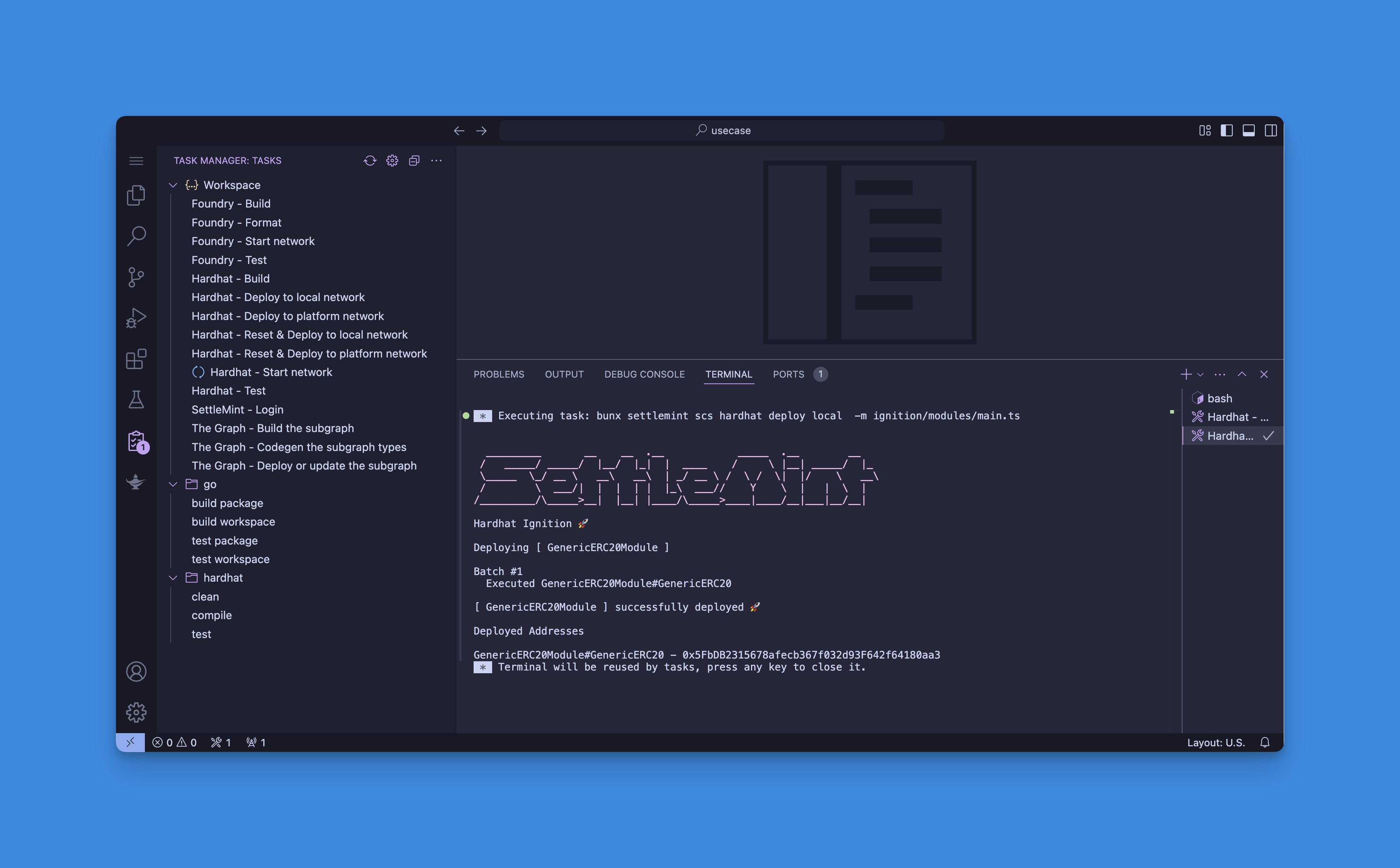Go forward with the right arrow

(x=481, y=131)
